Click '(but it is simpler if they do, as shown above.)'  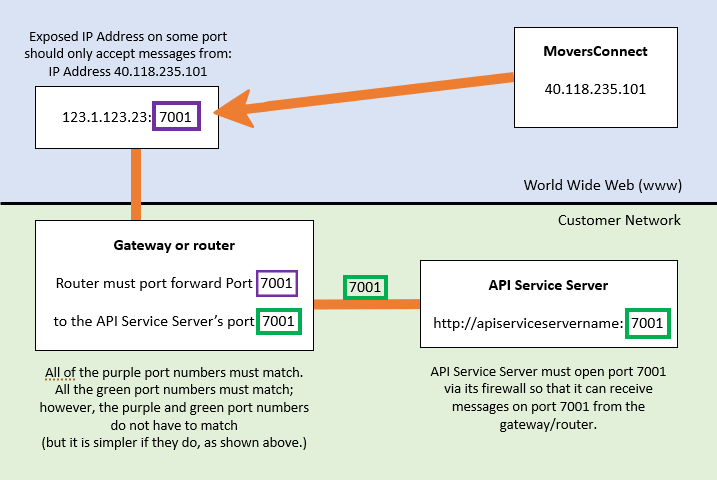(x=174, y=443)
